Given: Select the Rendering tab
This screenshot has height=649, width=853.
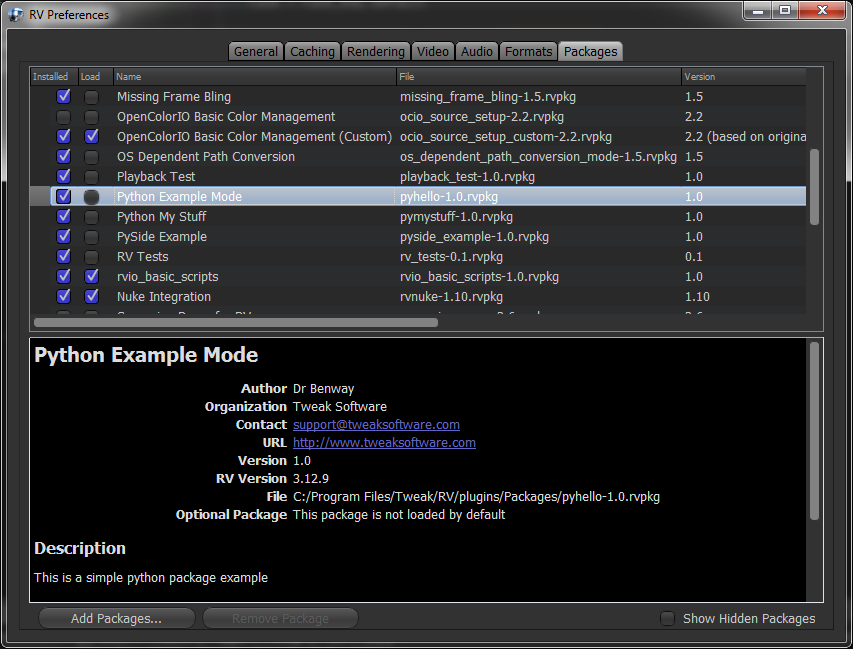Looking at the screenshot, I should click(x=376, y=52).
